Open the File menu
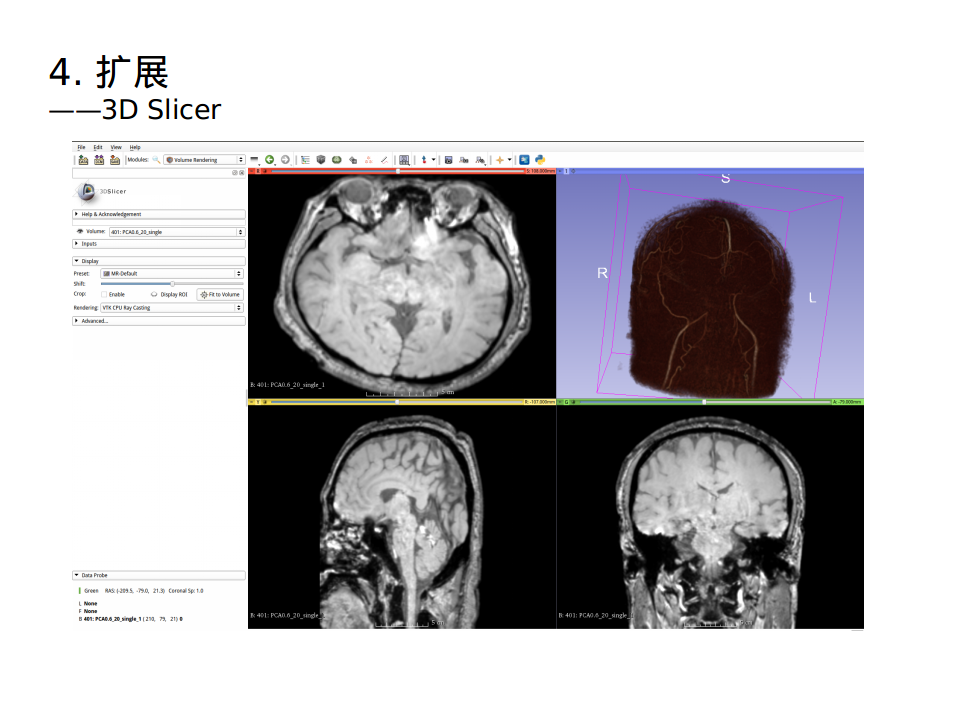Image resolution: width=960 pixels, height=720 pixels. point(81,148)
